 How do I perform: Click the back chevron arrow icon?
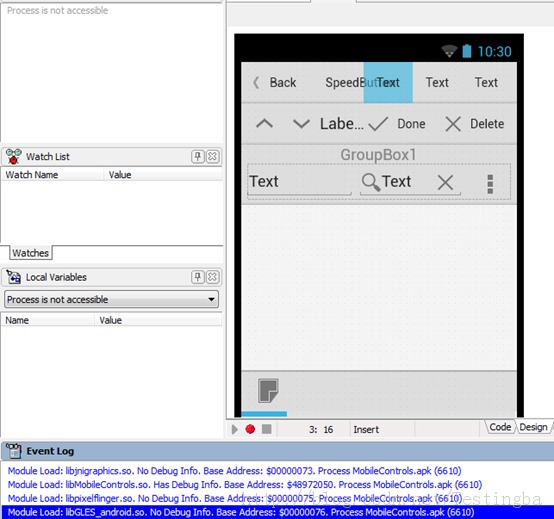point(257,83)
